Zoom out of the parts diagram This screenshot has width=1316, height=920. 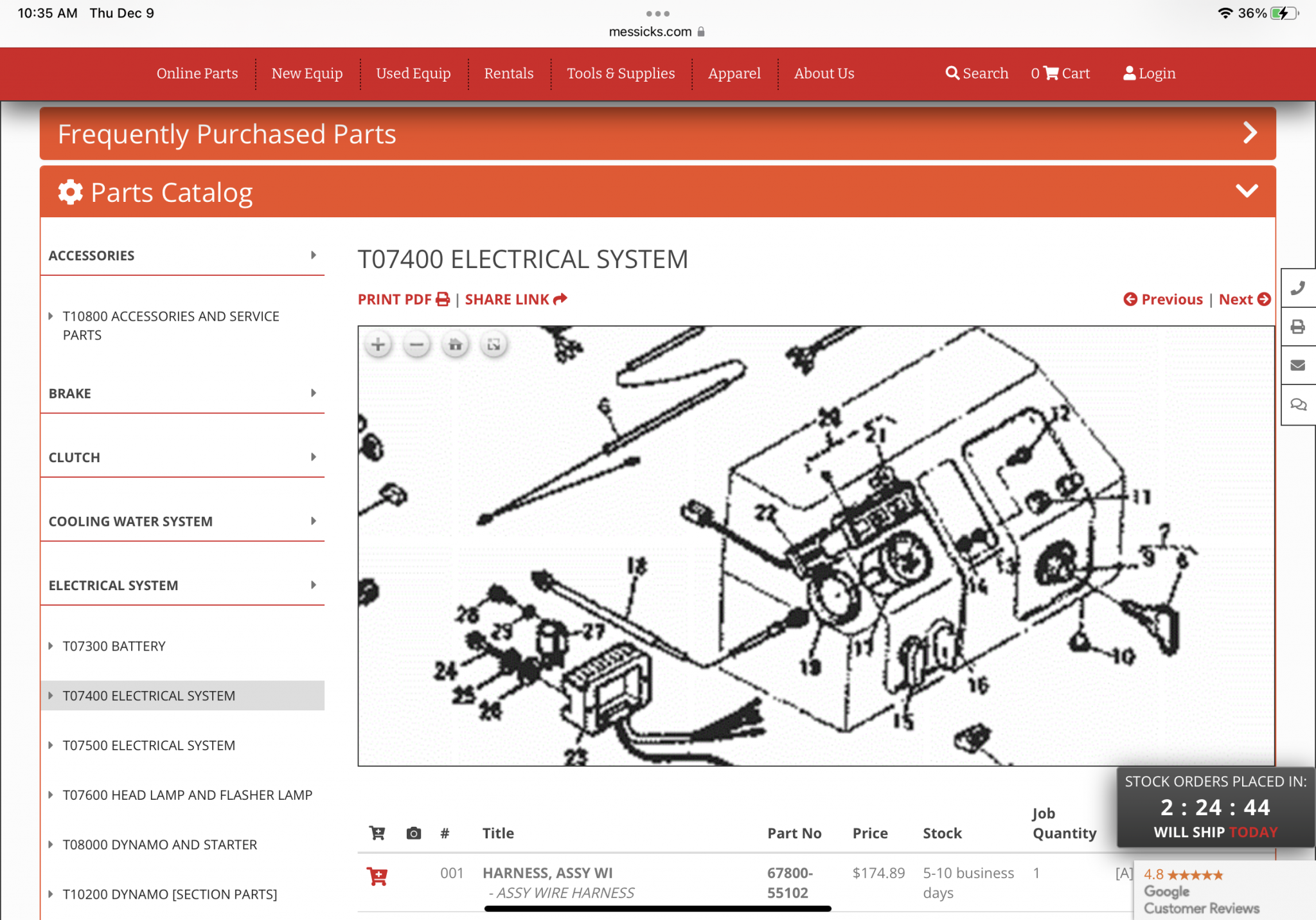(416, 345)
